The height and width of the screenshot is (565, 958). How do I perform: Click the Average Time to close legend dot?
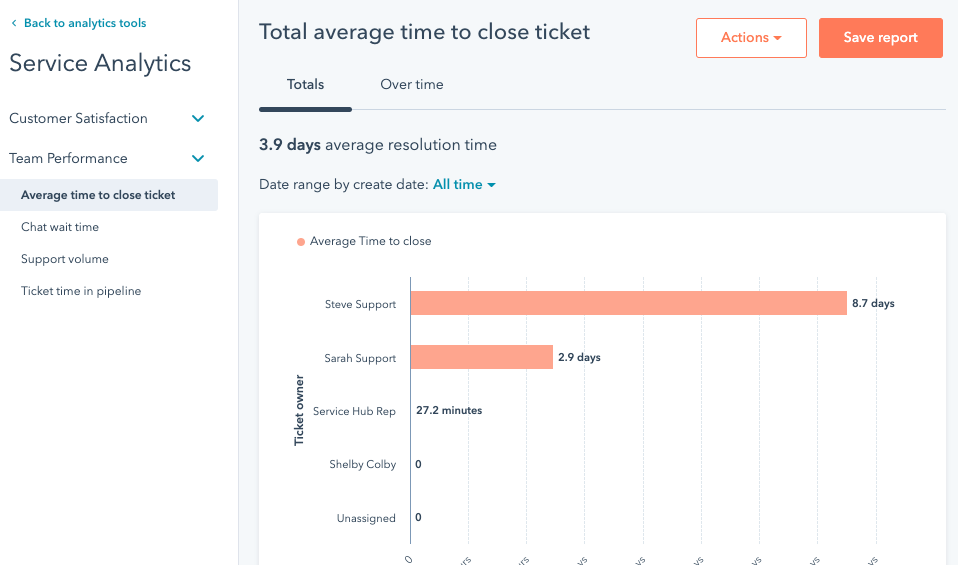[301, 242]
